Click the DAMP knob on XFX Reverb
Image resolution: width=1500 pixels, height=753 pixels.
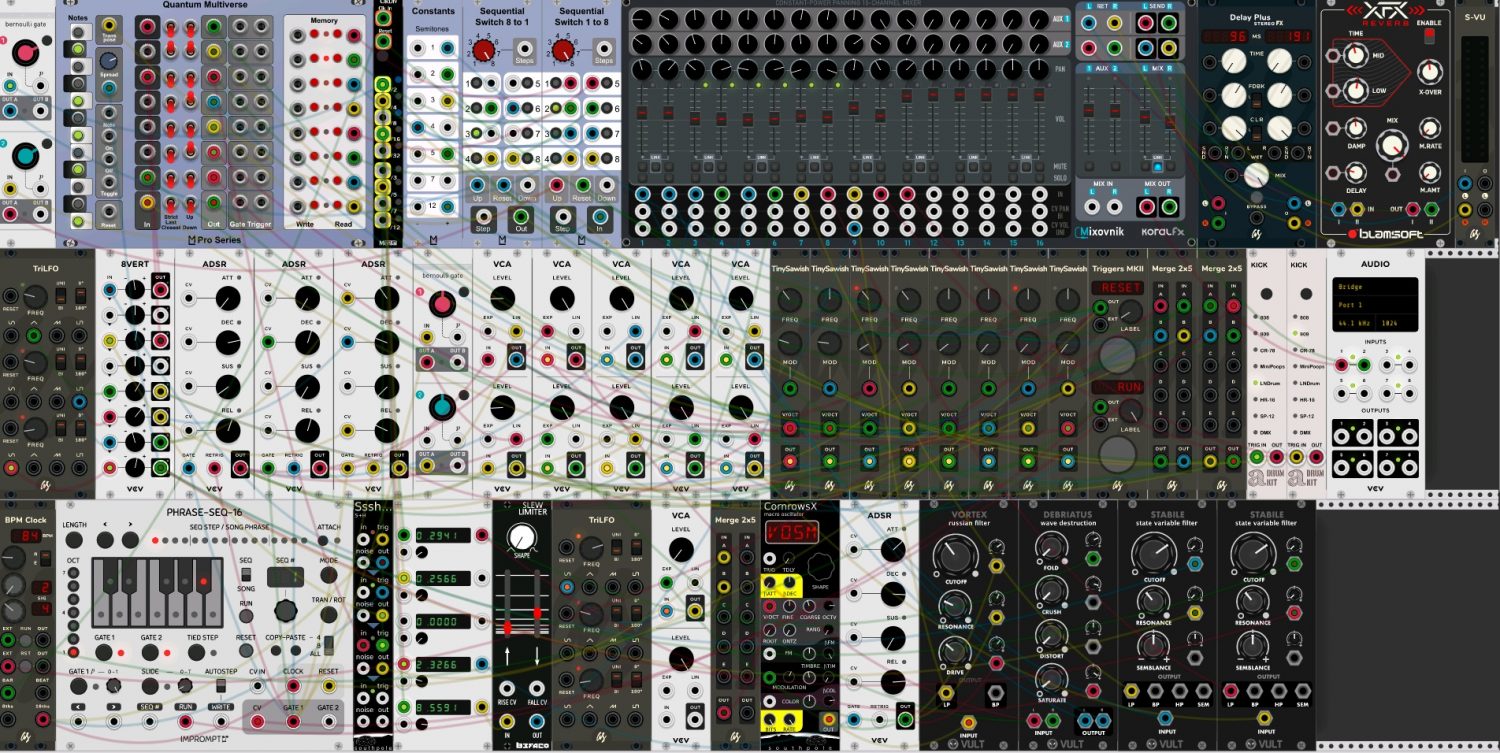[x=1355, y=128]
